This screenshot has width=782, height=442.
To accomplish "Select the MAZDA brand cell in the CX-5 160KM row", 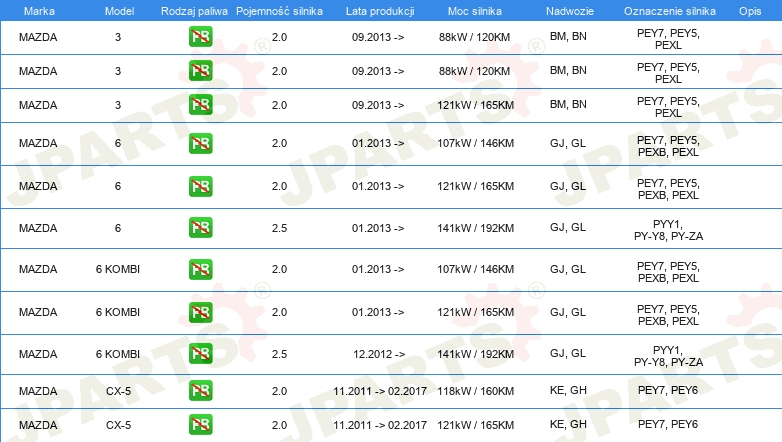I will tap(38, 391).
